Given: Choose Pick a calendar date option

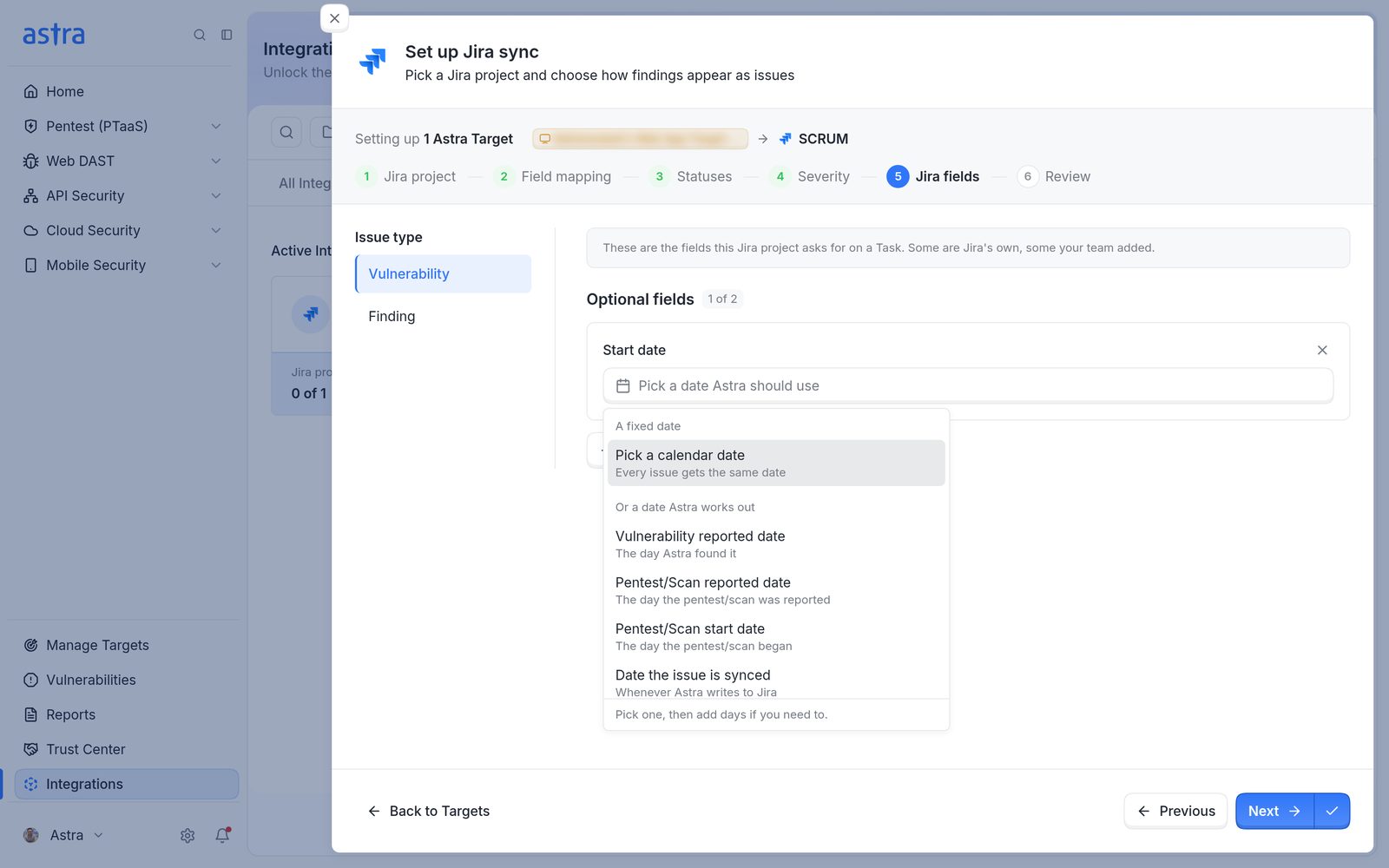Looking at the screenshot, I should (x=776, y=463).
